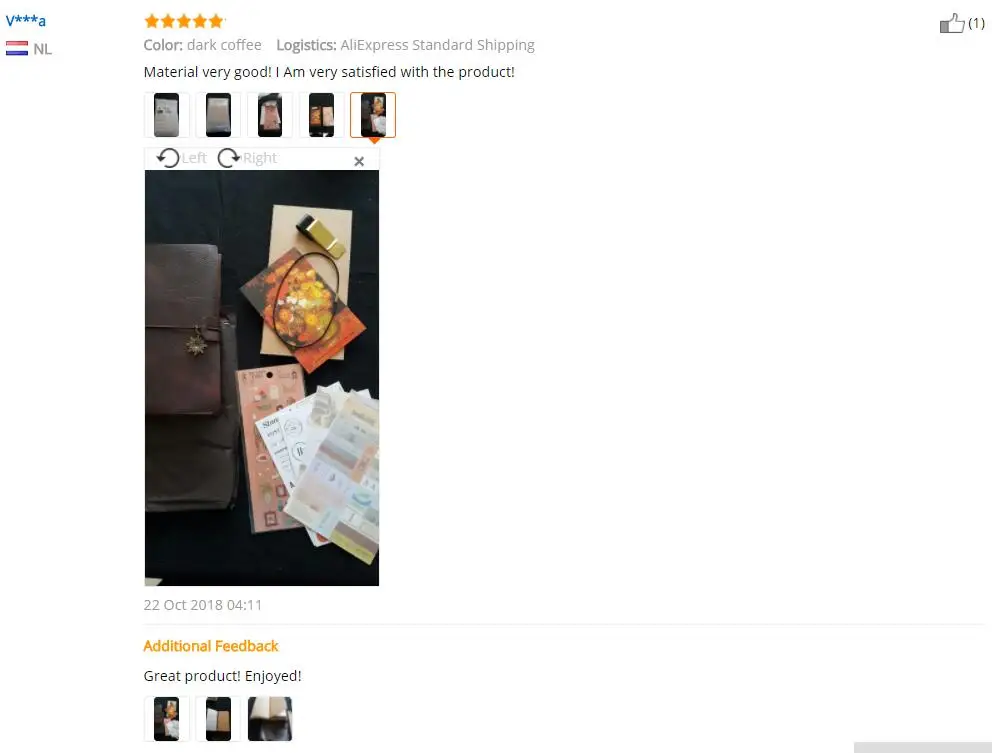Viewport: 992px width, 753px height.
Task: Rotate the photo right
Action: pyautogui.click(x=228, y=158)
